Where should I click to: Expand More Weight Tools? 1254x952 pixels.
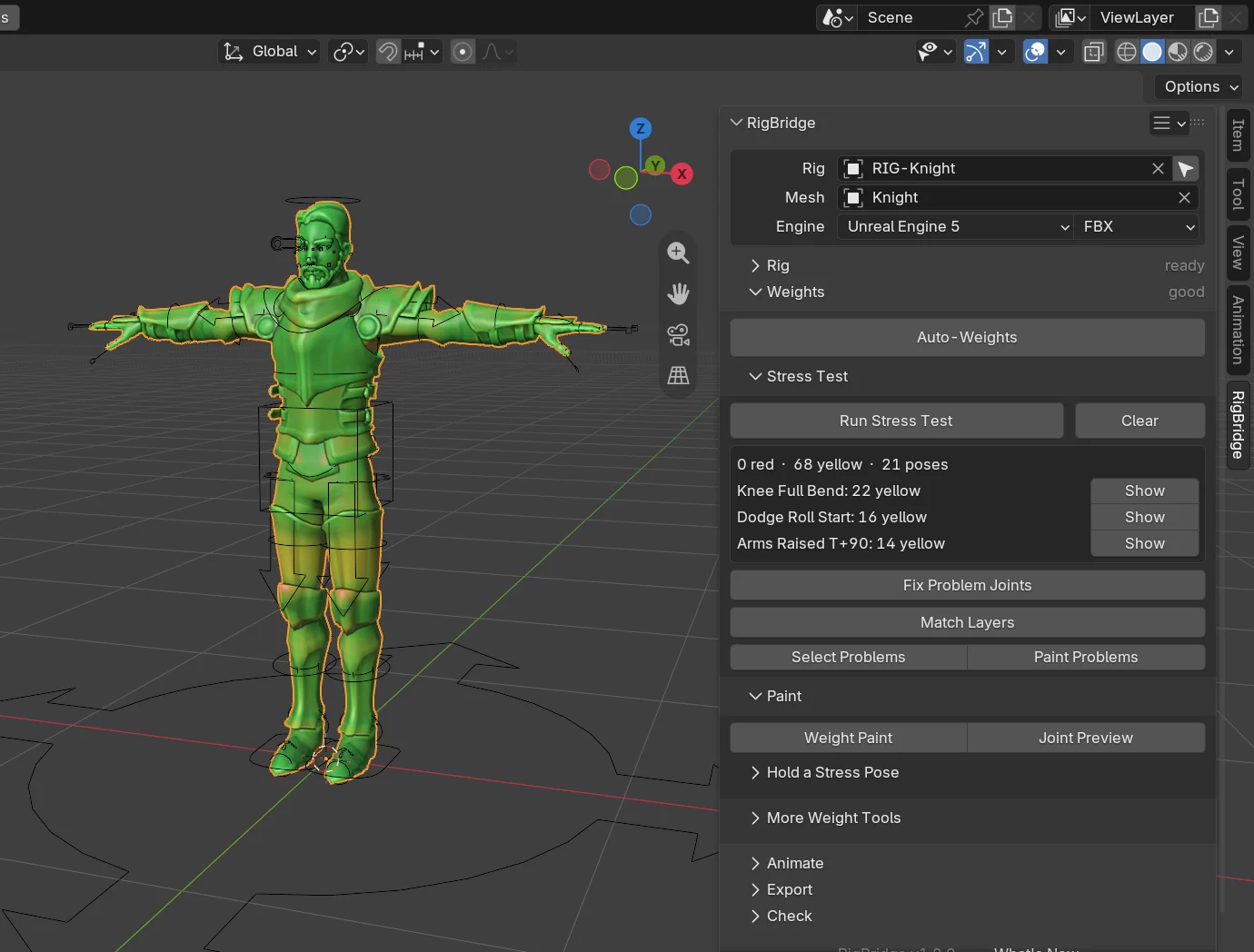(x=755, y=818)
